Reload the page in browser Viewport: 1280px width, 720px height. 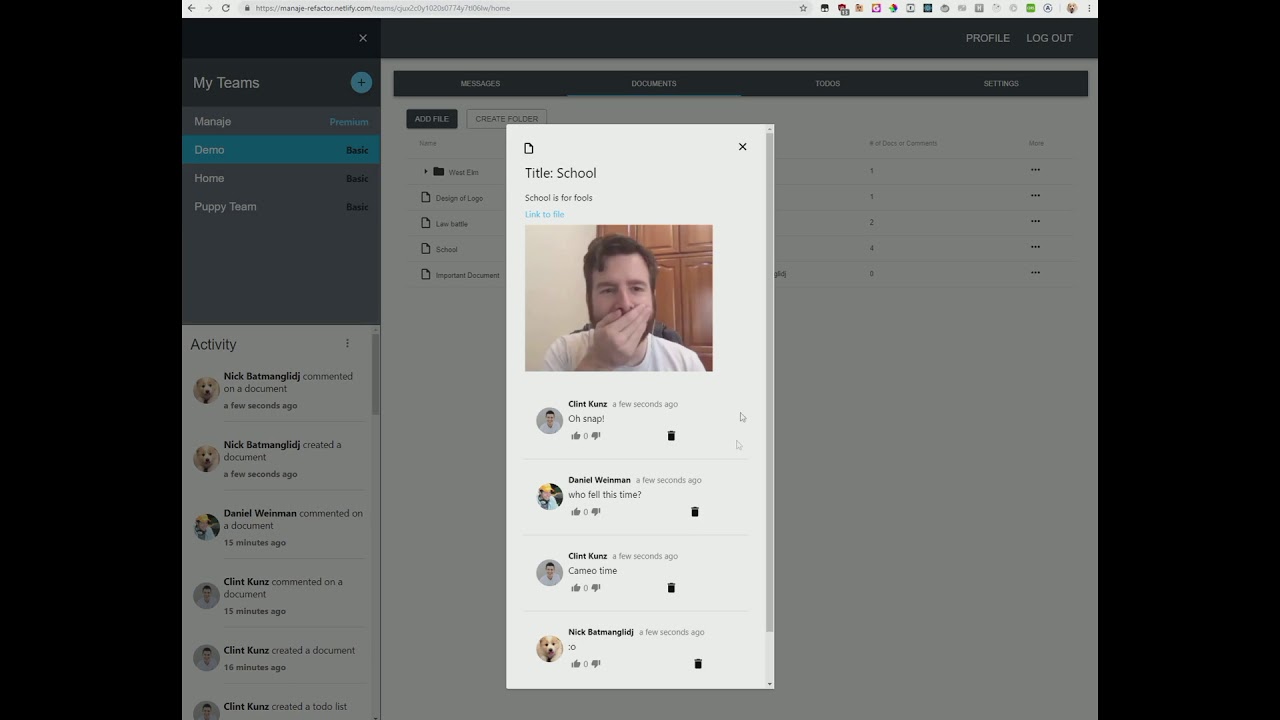[x=226, y=8]
